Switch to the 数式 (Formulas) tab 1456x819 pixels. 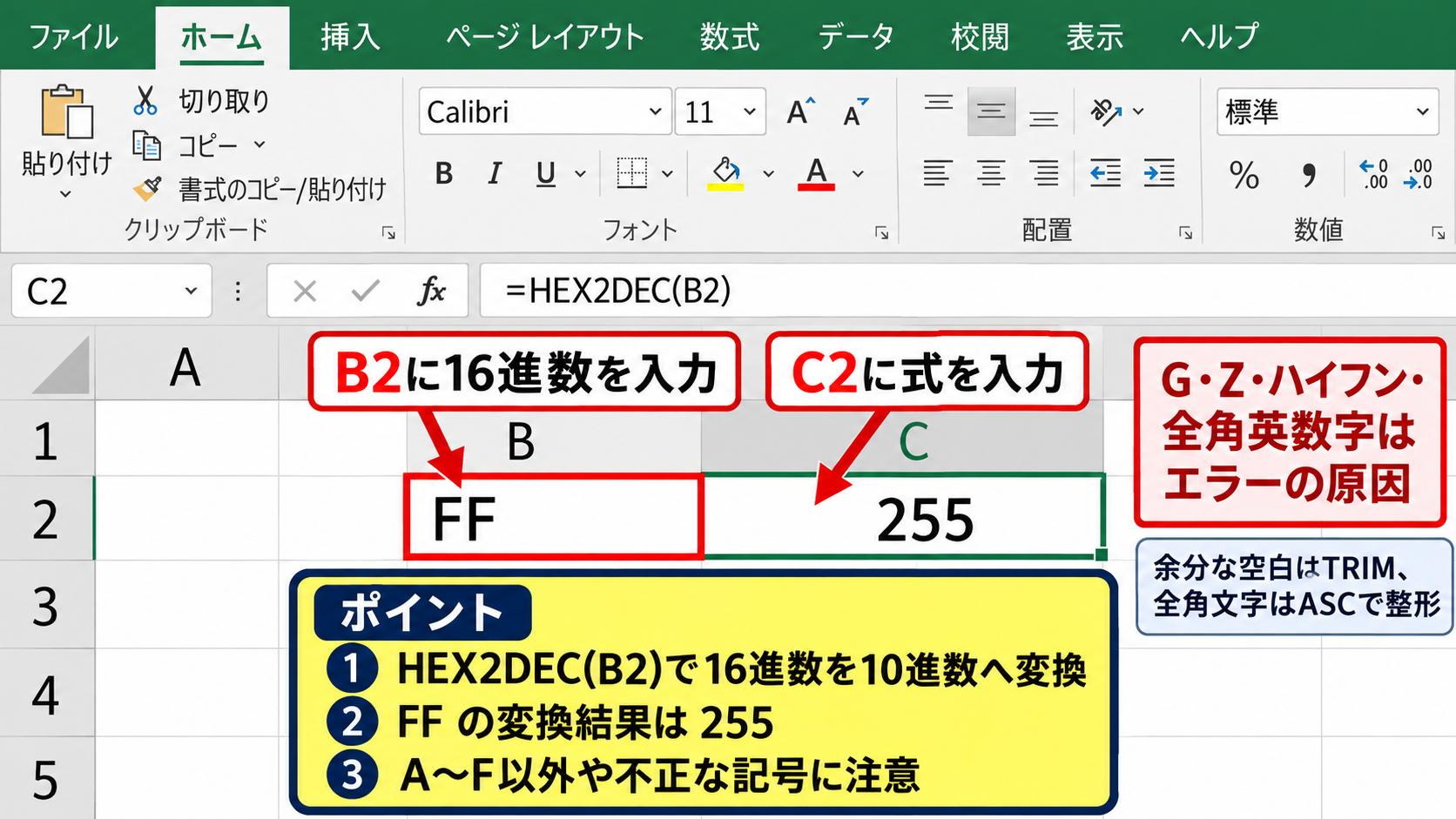click(x=730, y=37)
